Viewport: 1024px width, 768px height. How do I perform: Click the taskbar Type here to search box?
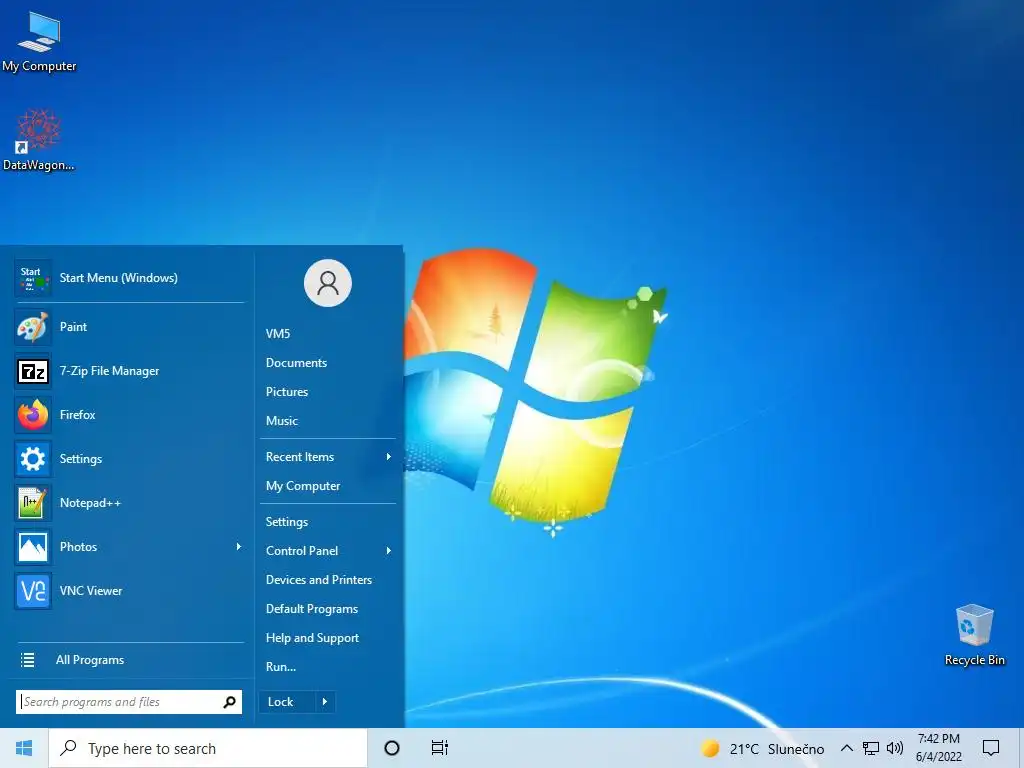(208, 748)
